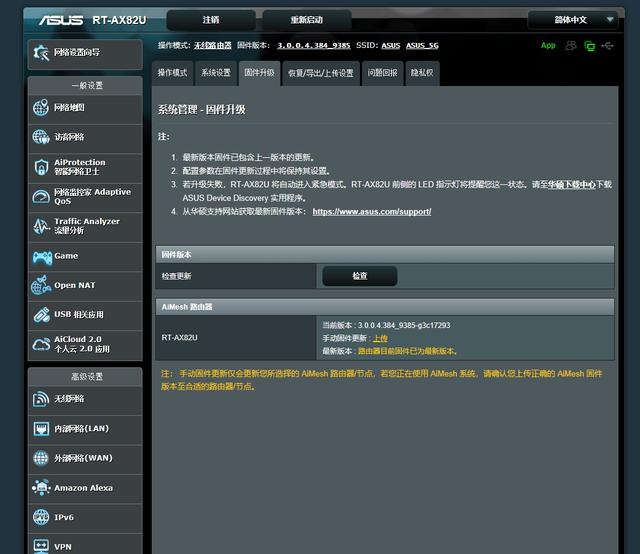640x554 pixels.
Task: Click current version 3.0.0.4.384_9385-g3c17293 text
Action: coord(386,325)
